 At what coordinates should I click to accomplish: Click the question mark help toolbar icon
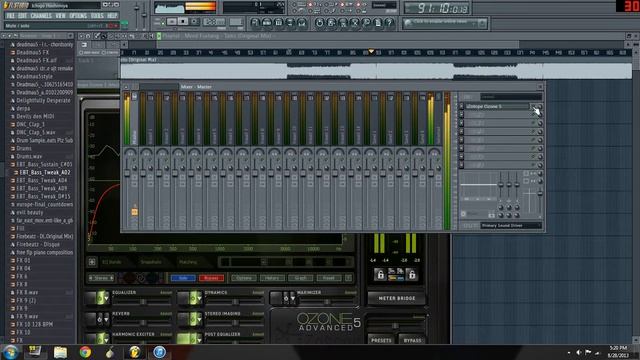389,23
